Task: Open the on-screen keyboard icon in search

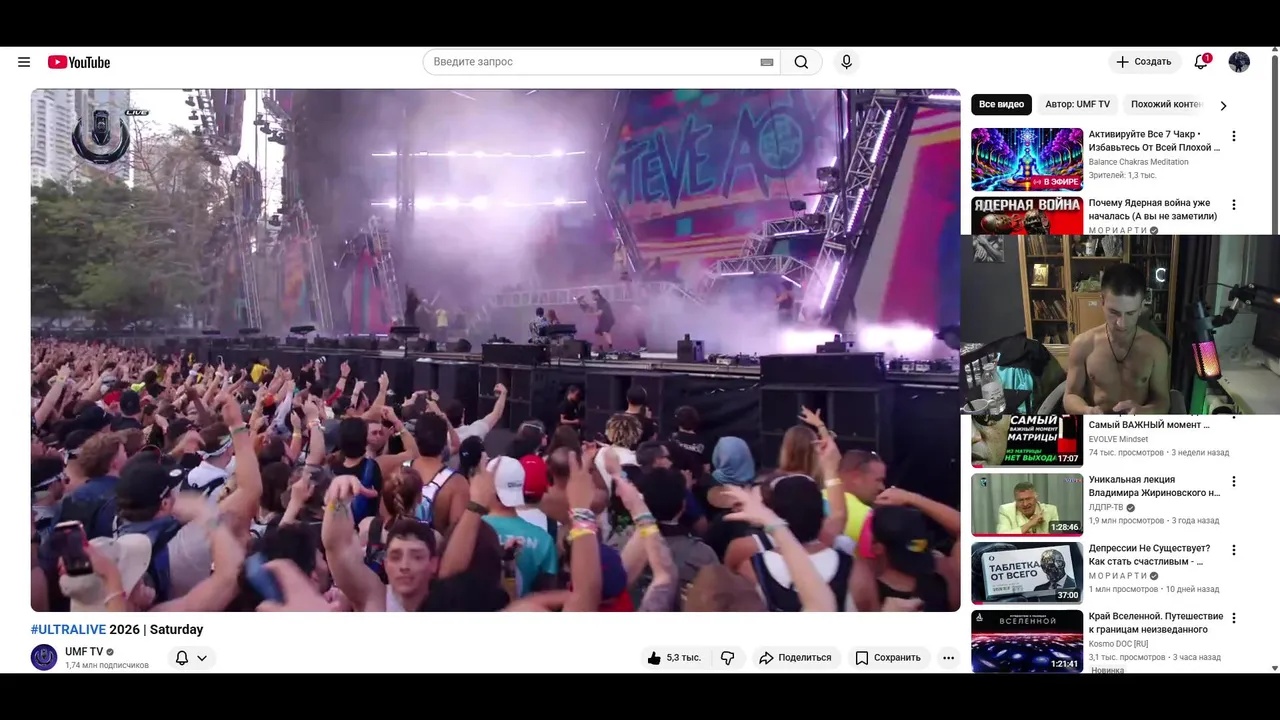Action: click(767, 62)
